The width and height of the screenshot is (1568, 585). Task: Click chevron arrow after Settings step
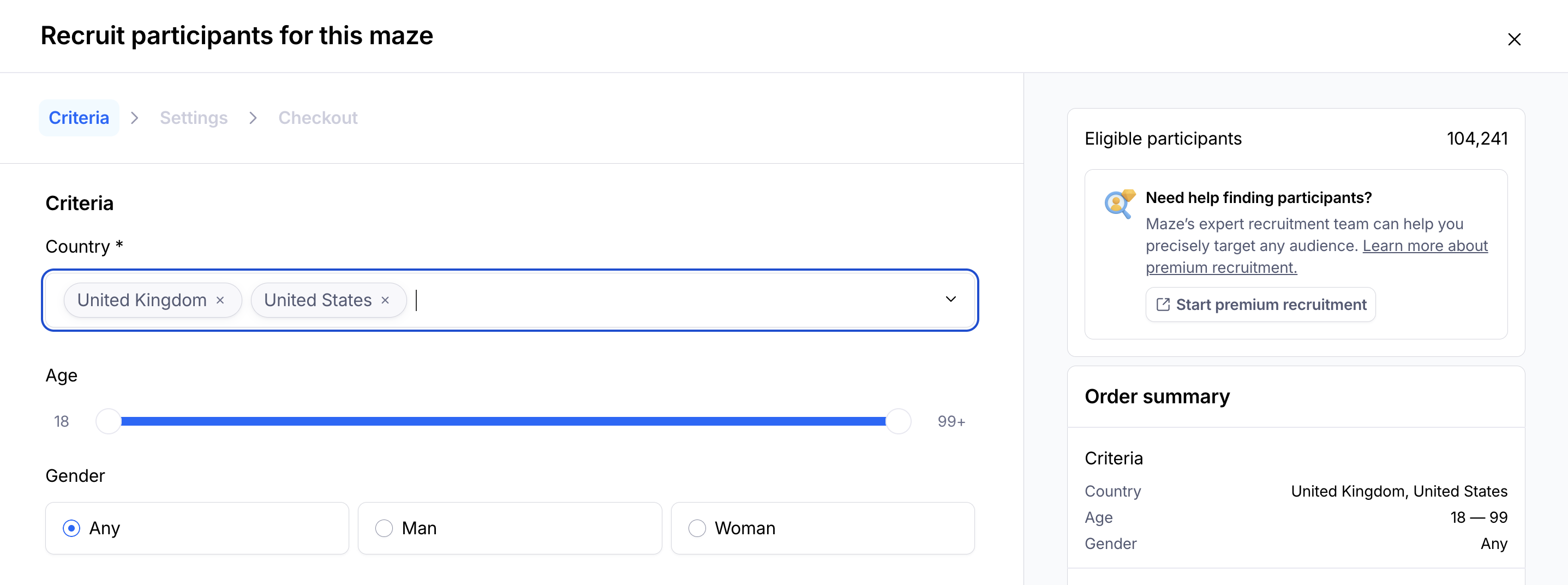(253, 117)
